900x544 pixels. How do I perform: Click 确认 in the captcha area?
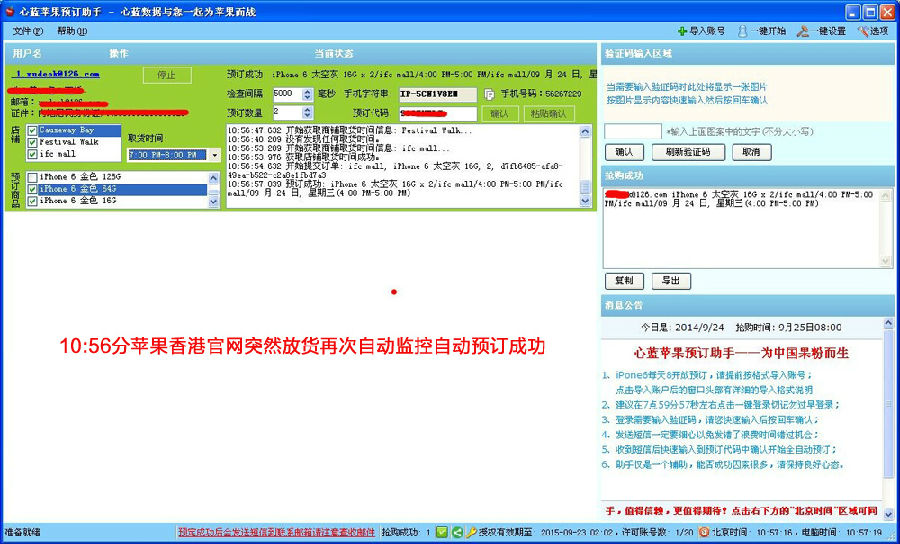[624, 152]
